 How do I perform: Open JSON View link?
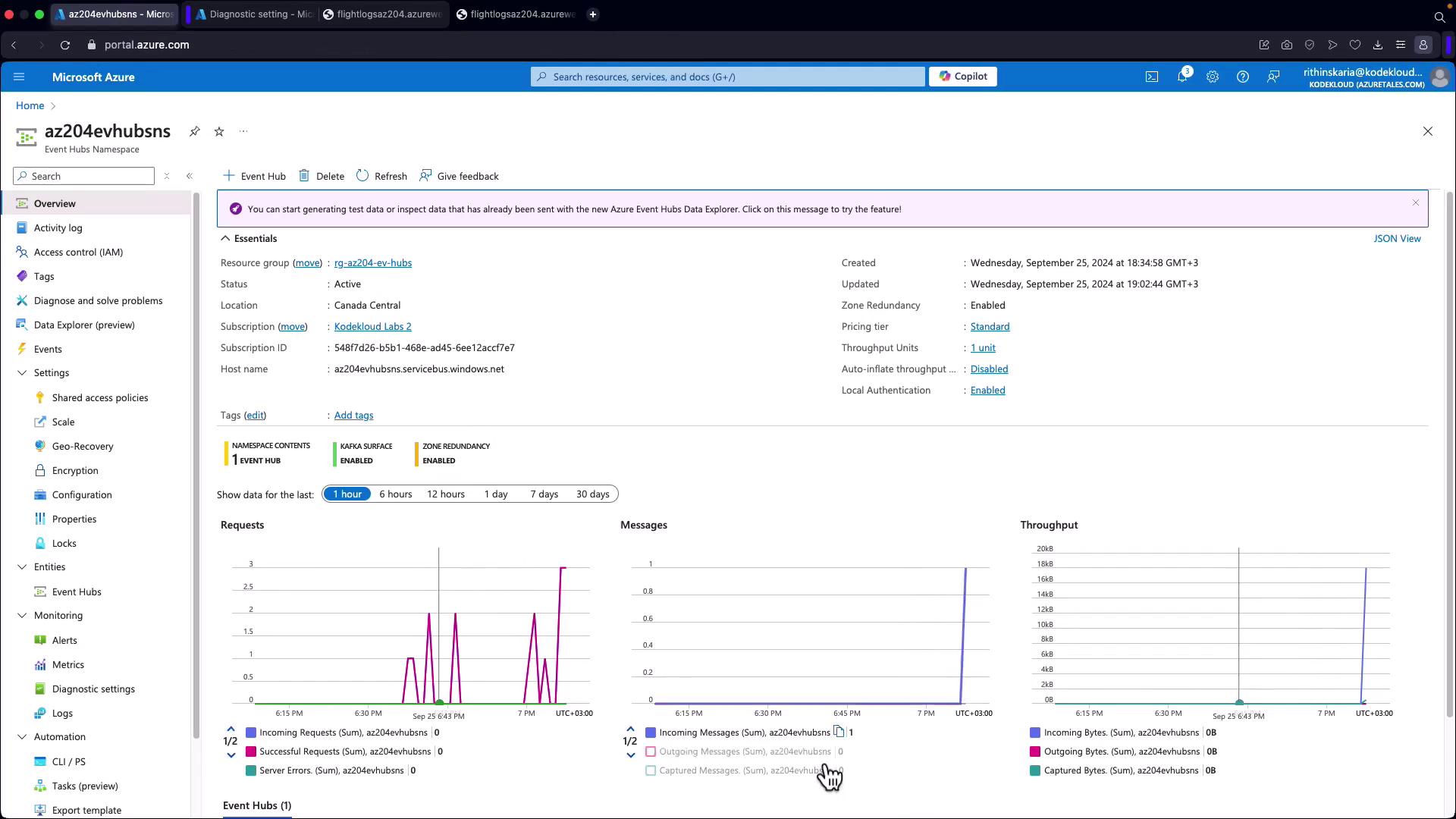[x=1396, y=239]
